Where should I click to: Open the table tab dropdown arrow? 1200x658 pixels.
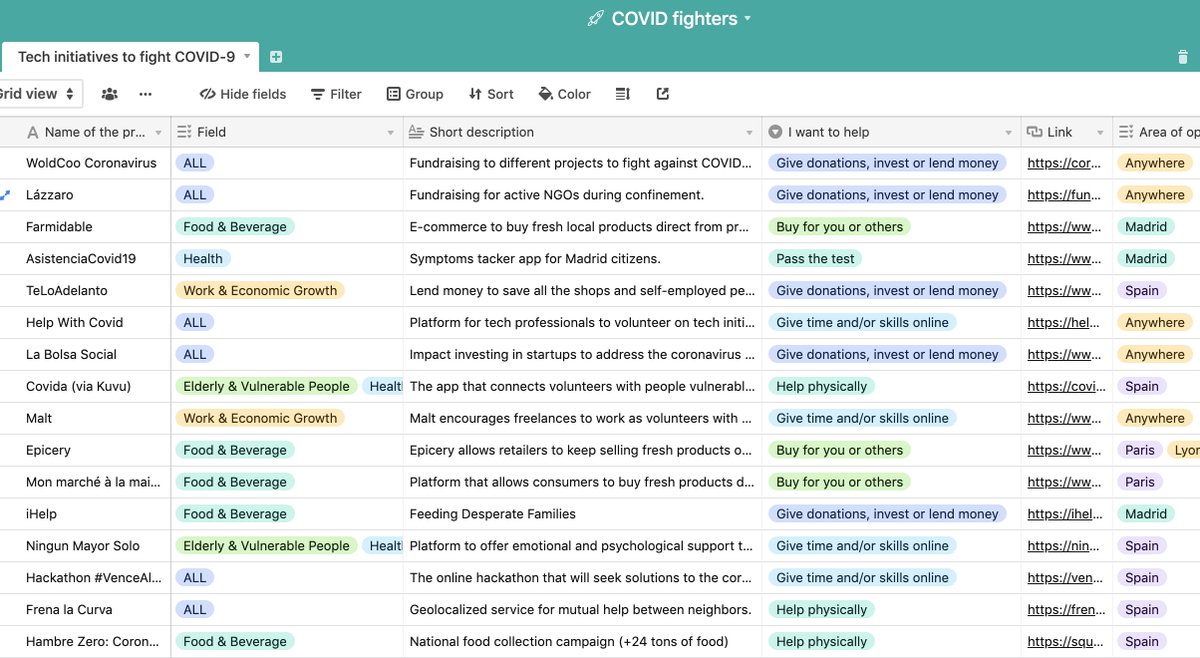[247, 57]
